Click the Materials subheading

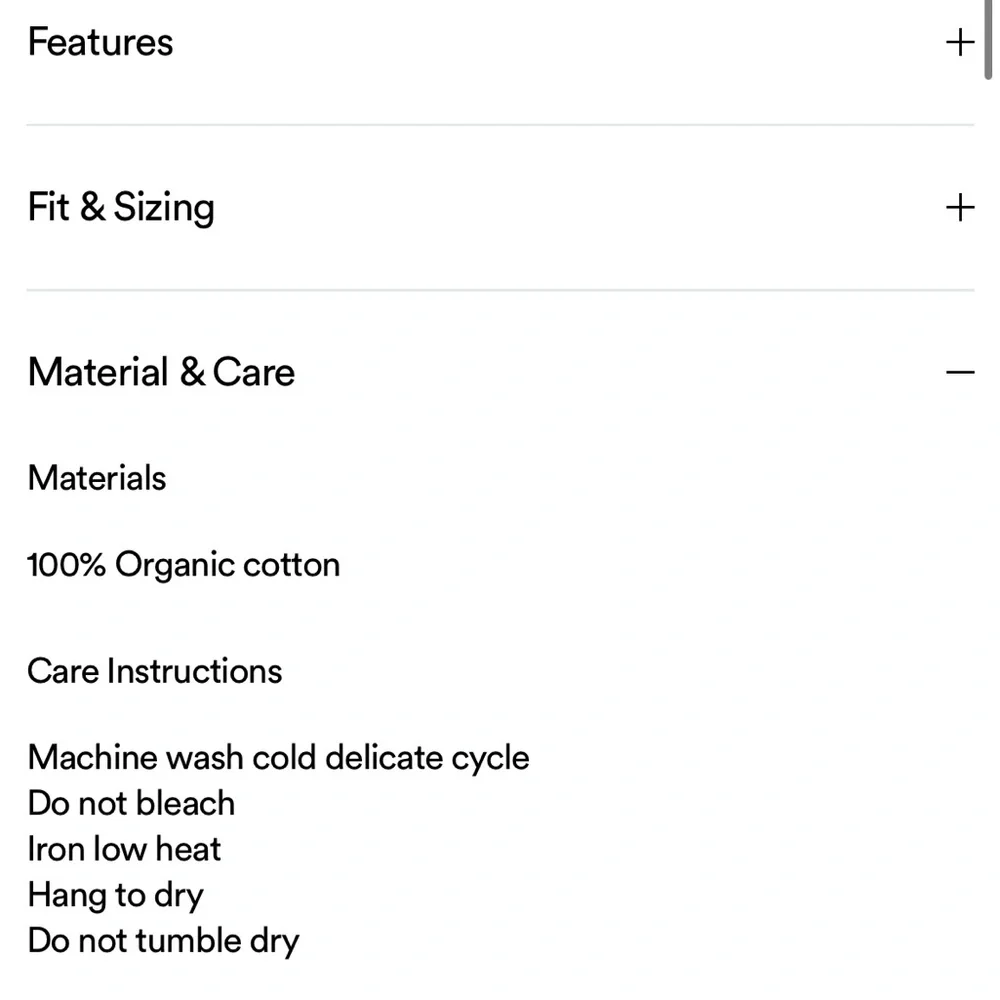(x=97, y=478)
